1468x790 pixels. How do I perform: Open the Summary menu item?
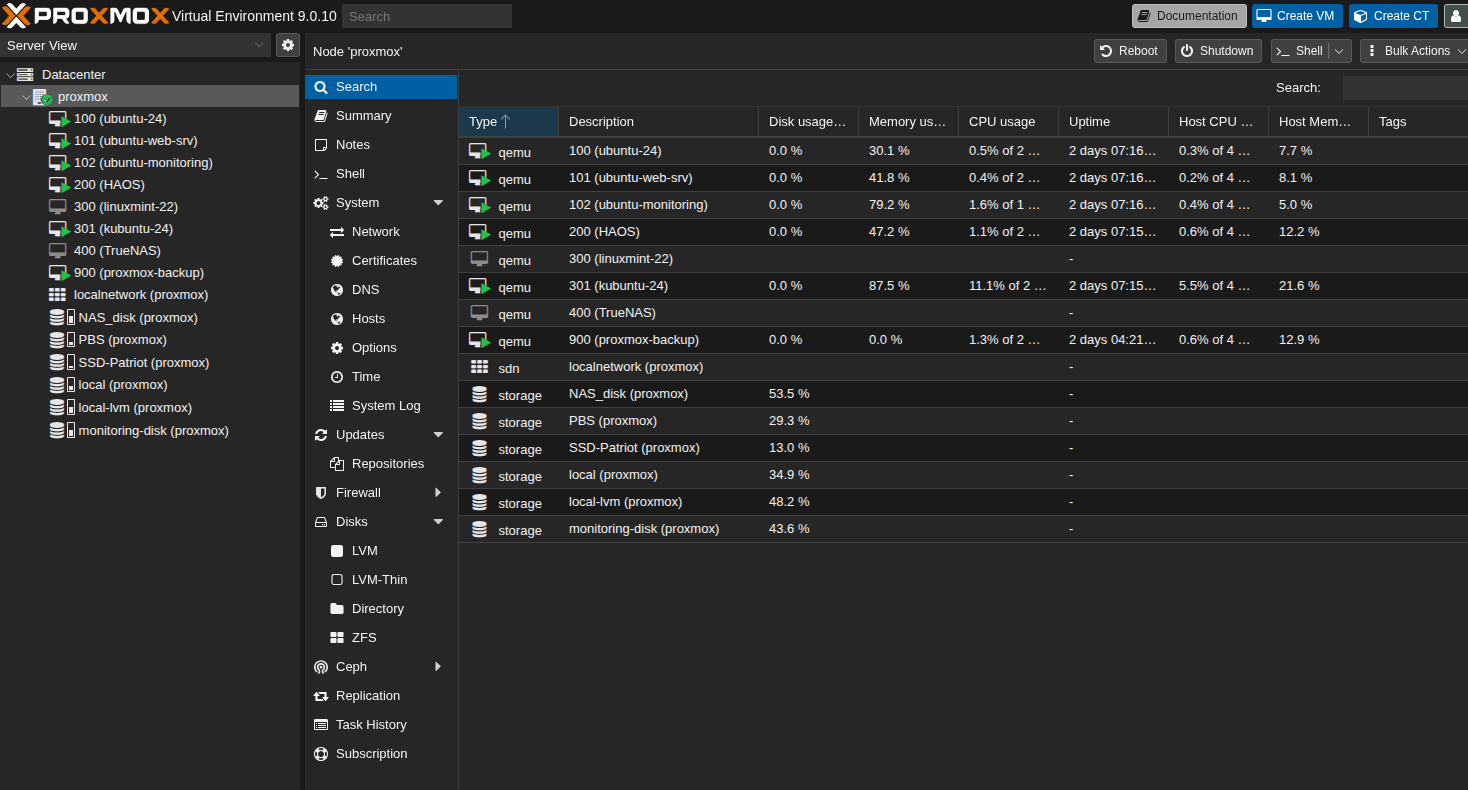[x=363, y=116]
